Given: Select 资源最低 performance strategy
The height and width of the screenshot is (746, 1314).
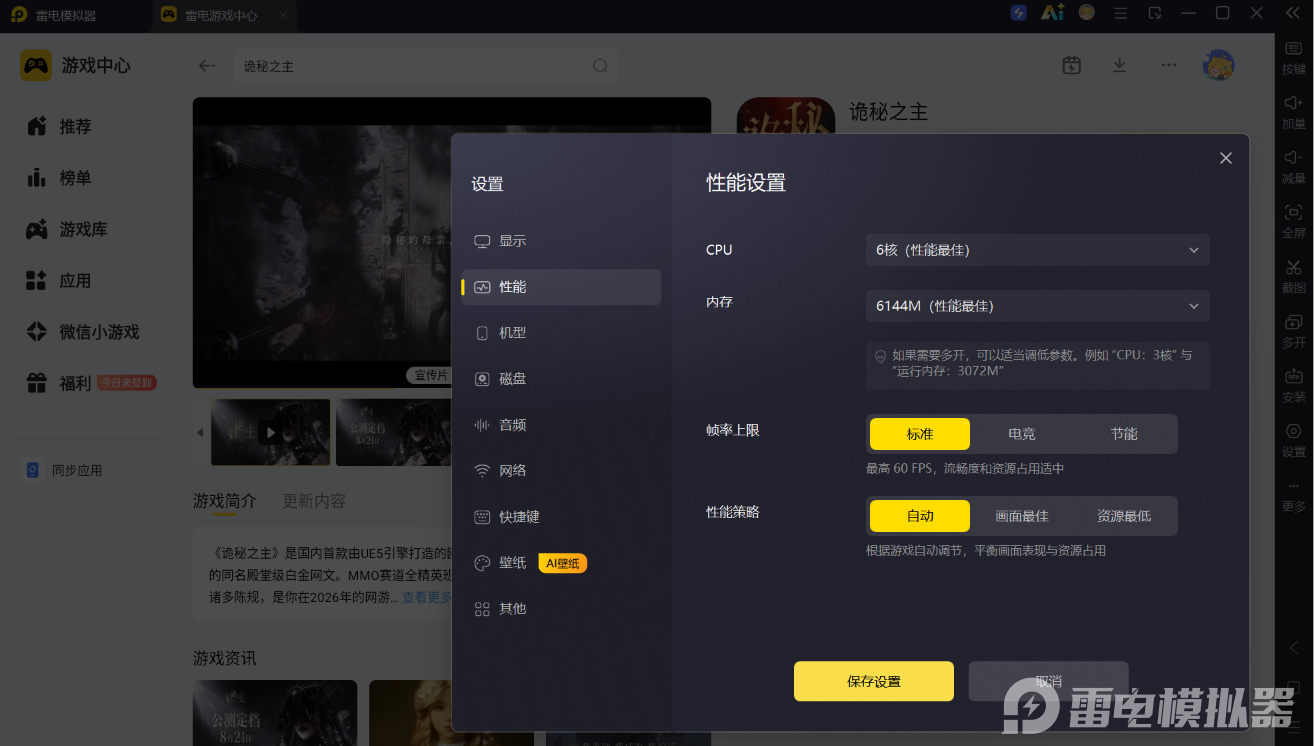Looking at the screenshot, I should coord(1124,516).
